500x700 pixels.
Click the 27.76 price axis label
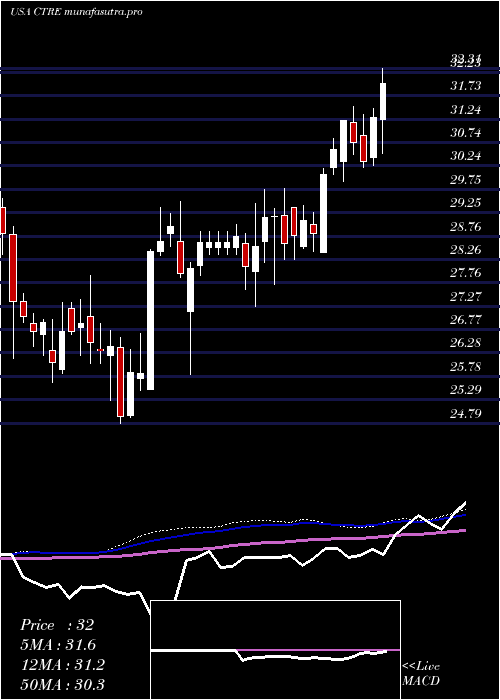tap(466, 273)
